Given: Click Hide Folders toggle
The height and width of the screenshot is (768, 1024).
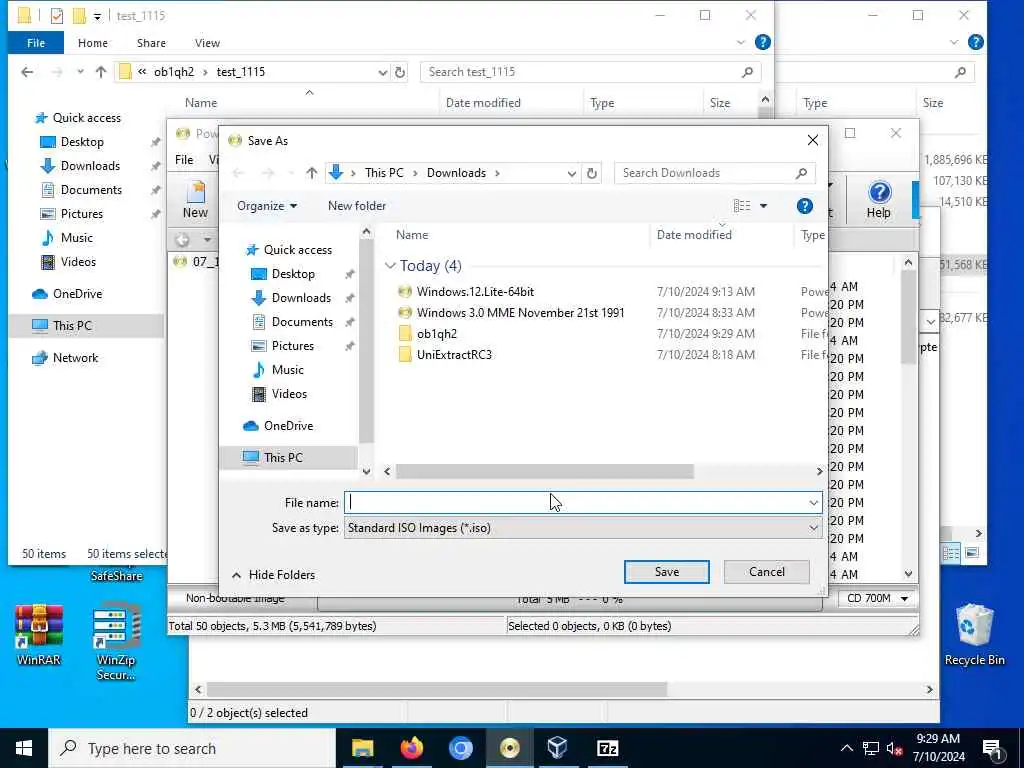Looking at the screenshot, I should tap(274, 575).
